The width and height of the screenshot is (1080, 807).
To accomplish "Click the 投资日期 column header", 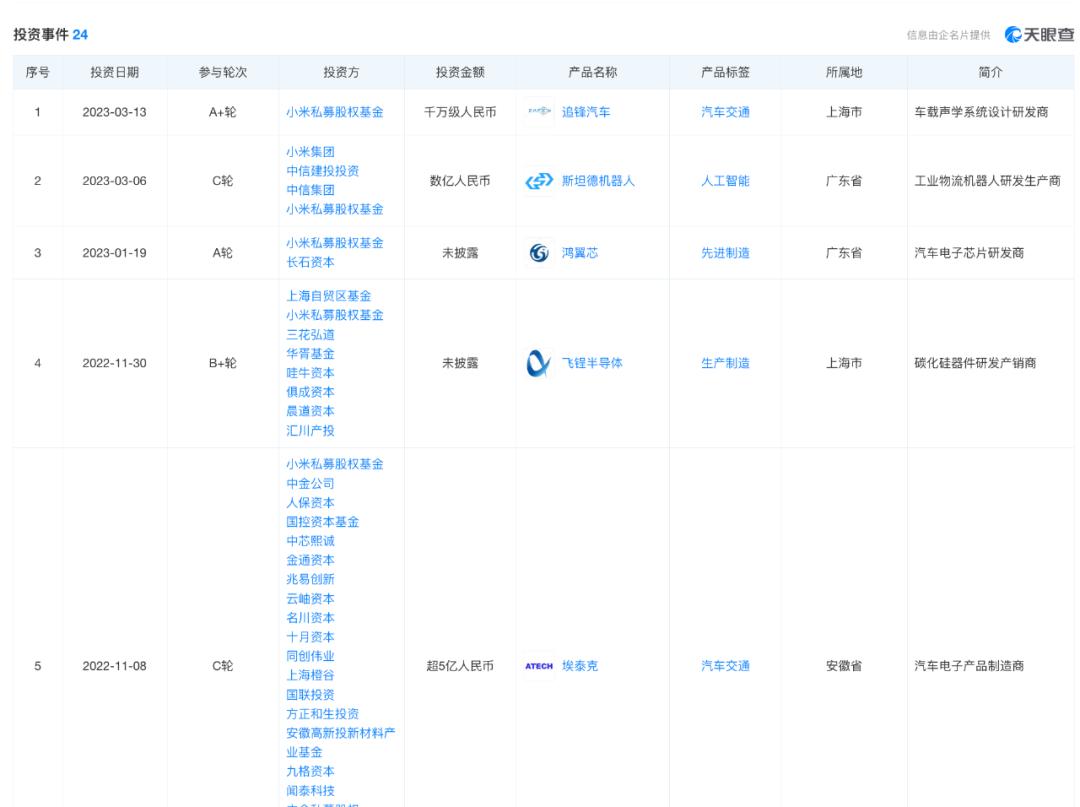I will click(114, 72).
